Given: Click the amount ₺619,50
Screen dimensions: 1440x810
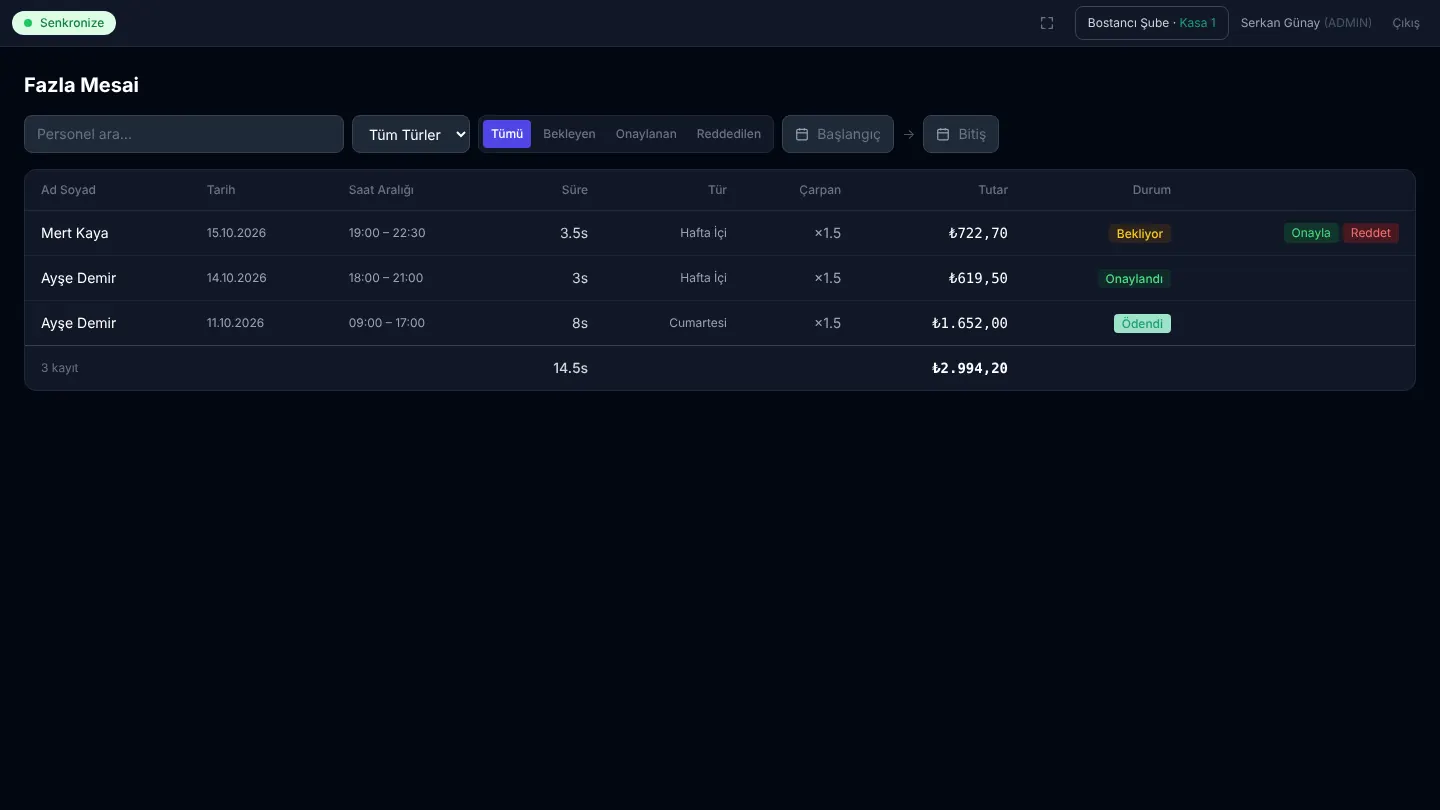Looking at the screenshot, I should pyautogui.click(x=978, y=278).
